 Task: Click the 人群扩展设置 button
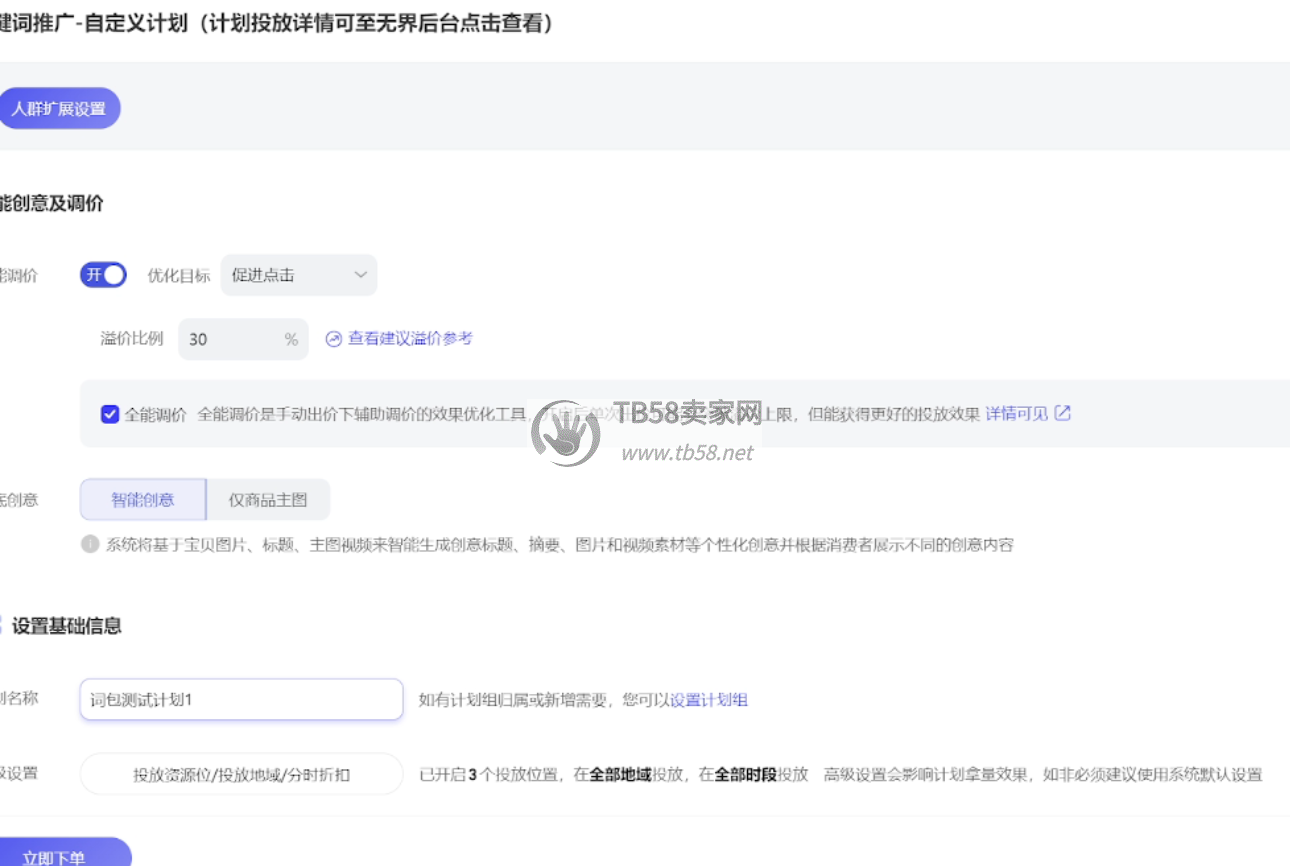[59, 109]
